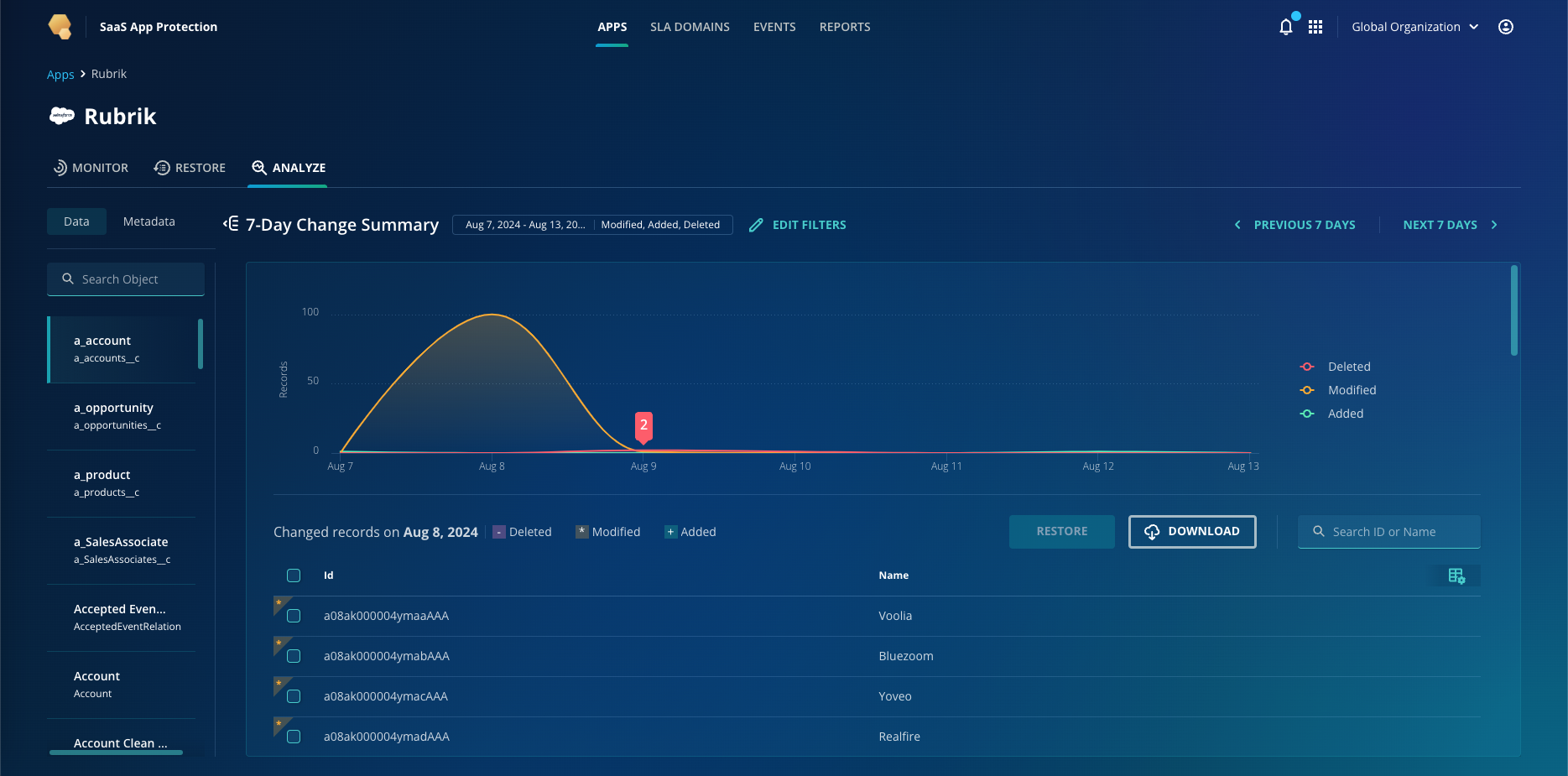Open the user profile icon
This screenshot has height=776, width=1568.
[1506, 27]
